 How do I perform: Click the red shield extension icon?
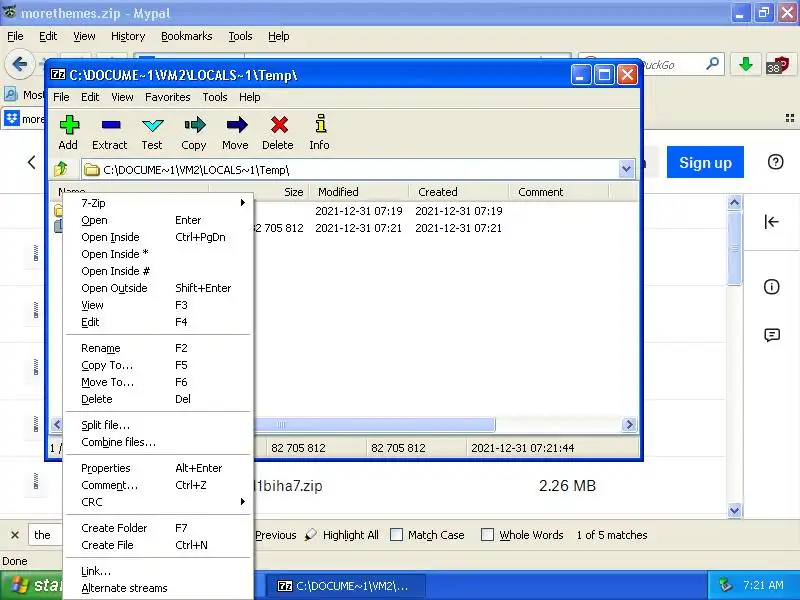click(778, 65)
